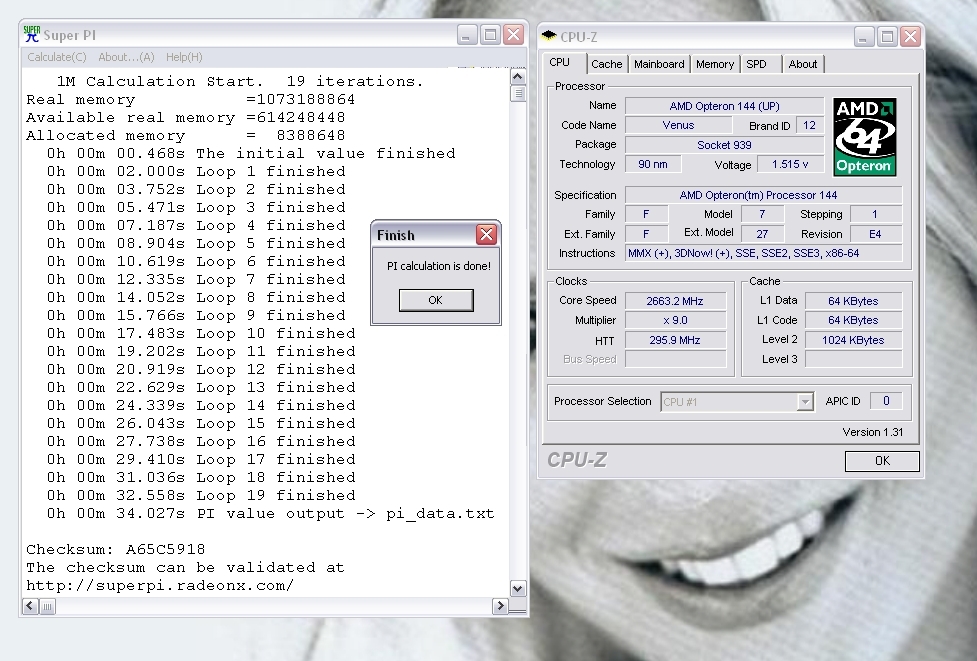The image size is (977, 661).
Task: Open the Calculate(C) menu
Action: (x=57, y=57)
